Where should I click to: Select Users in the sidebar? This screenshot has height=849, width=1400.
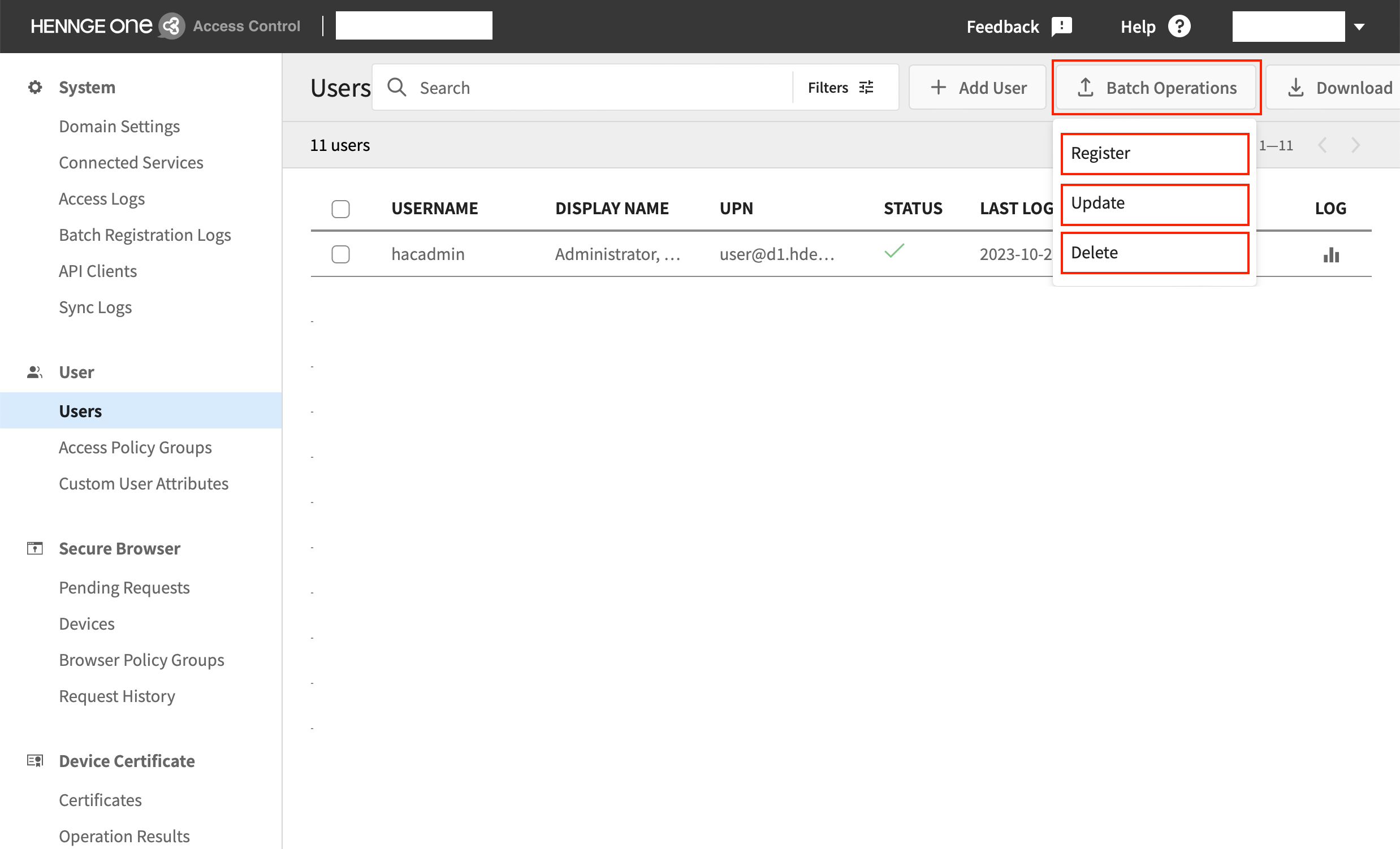pos(140,410)
